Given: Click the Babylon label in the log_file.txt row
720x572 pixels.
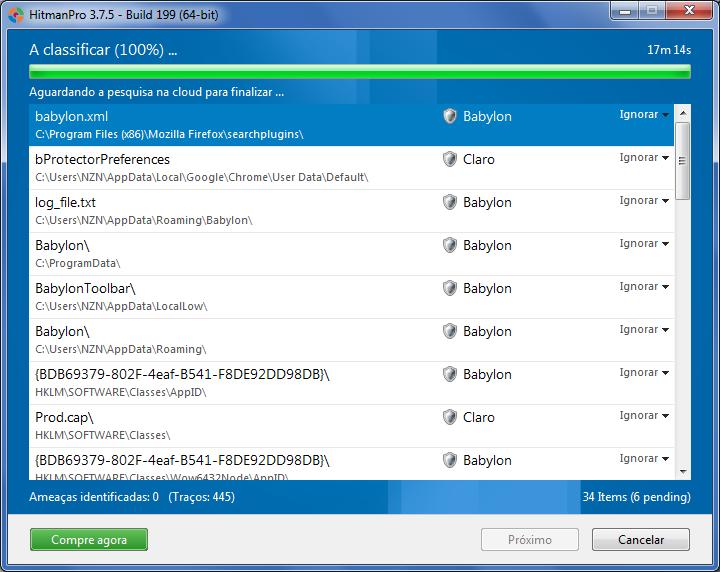Looking at the screenshot, I should (487, 202).
